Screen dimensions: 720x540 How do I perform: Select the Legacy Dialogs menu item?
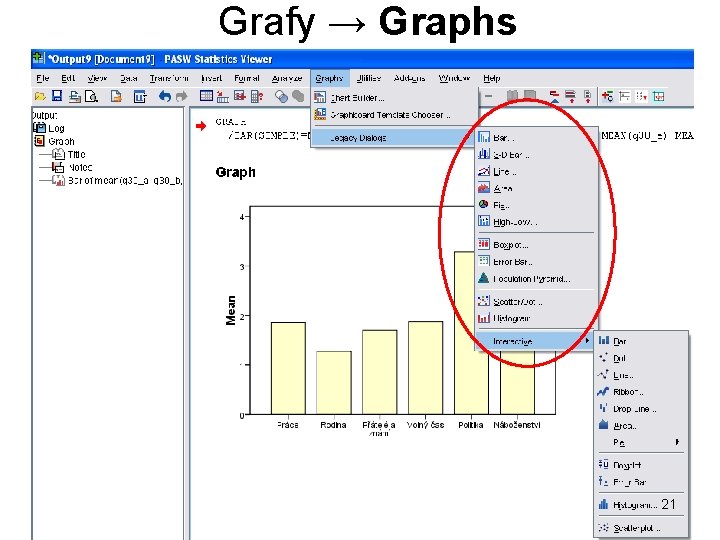(x=394, y=138)
